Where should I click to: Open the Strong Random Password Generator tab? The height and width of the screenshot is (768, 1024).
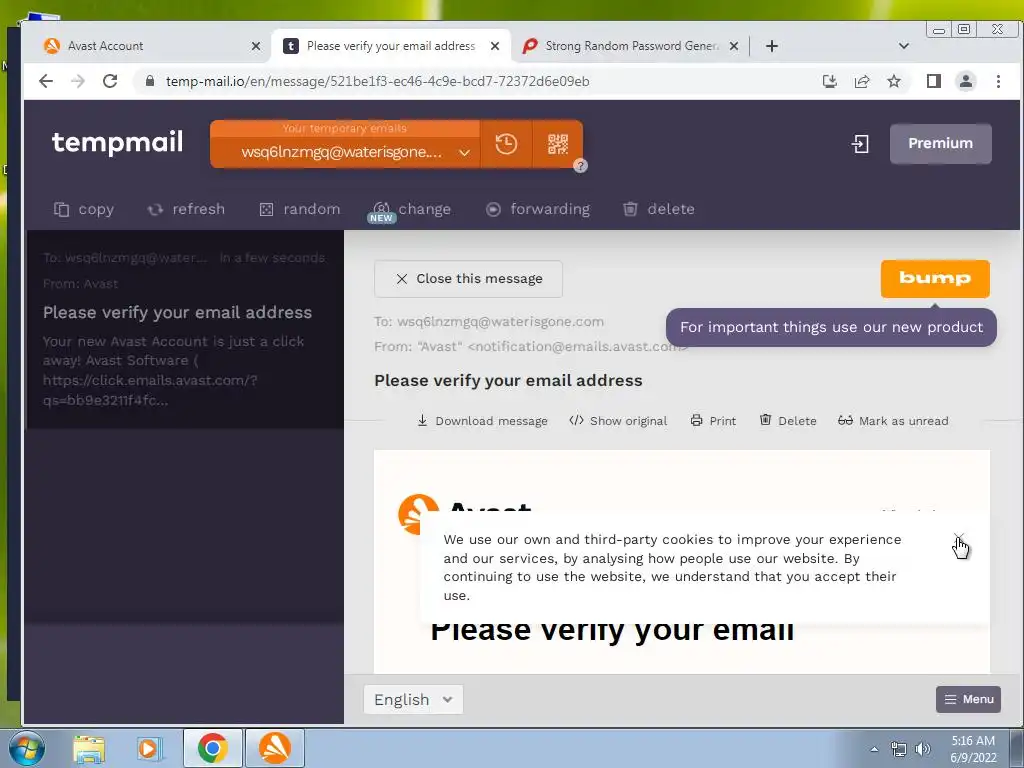click(x=631, y=46)
